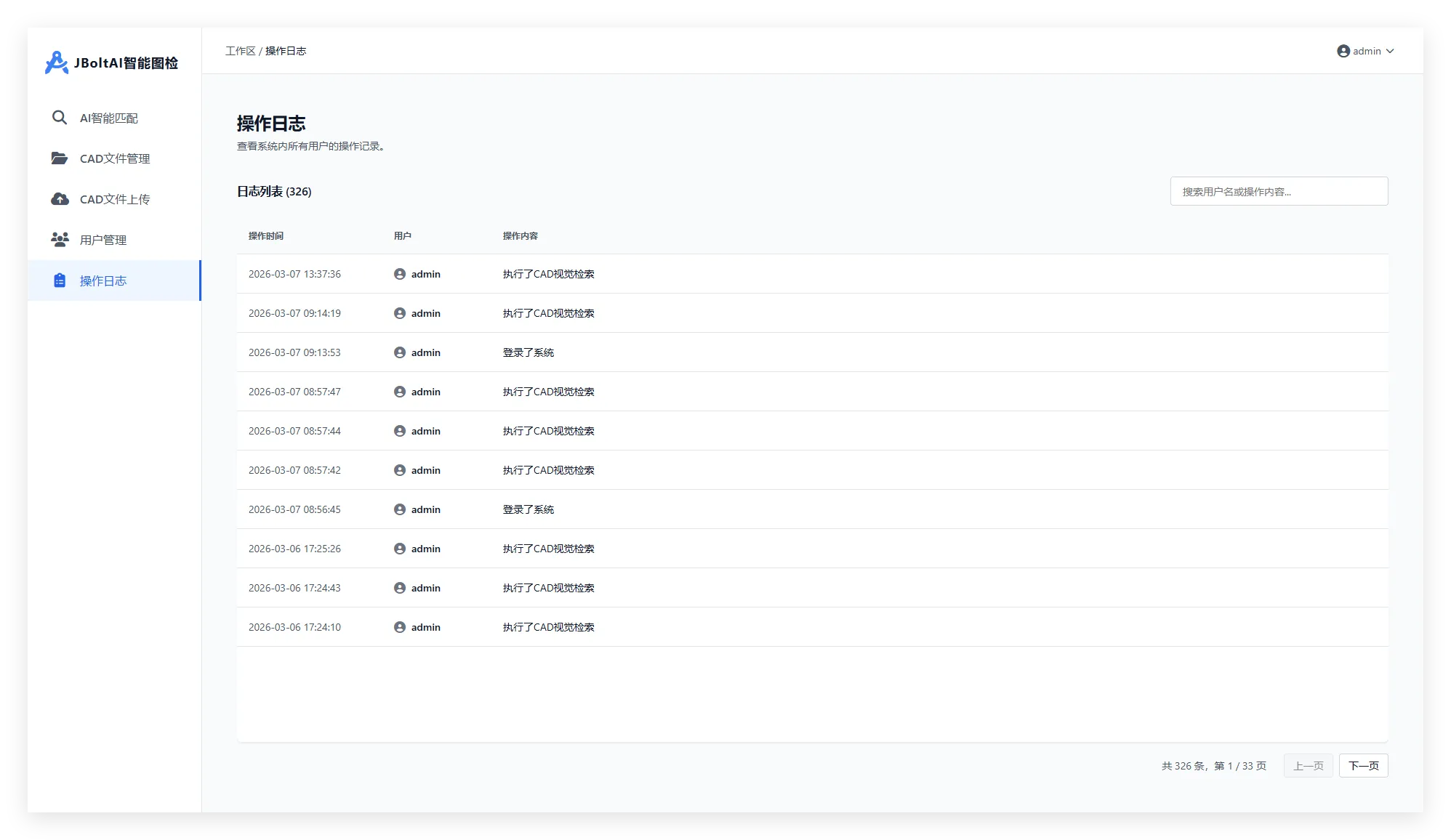
Task: Click the JBoltAI logo icon
Action: (x=56, y=62)
